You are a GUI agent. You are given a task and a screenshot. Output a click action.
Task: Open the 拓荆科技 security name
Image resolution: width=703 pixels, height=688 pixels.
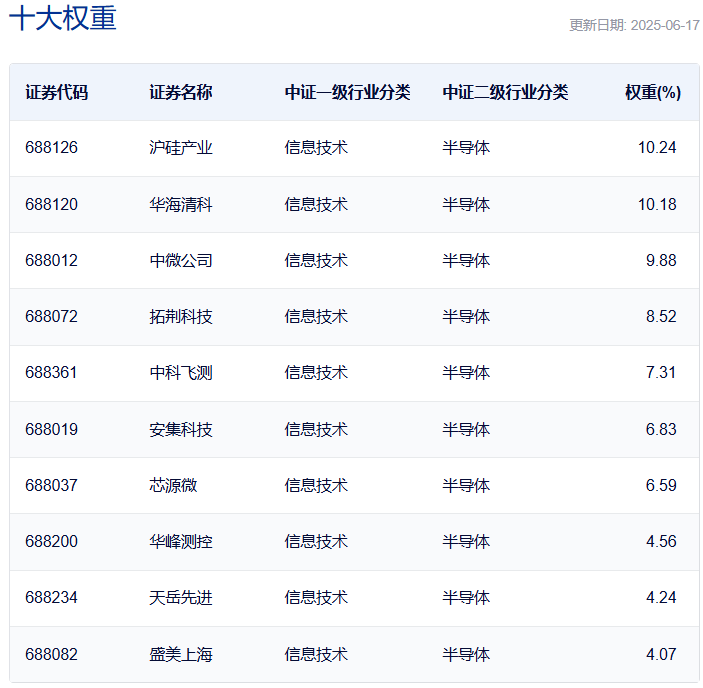pyautogui.click(x=181, y=316)
